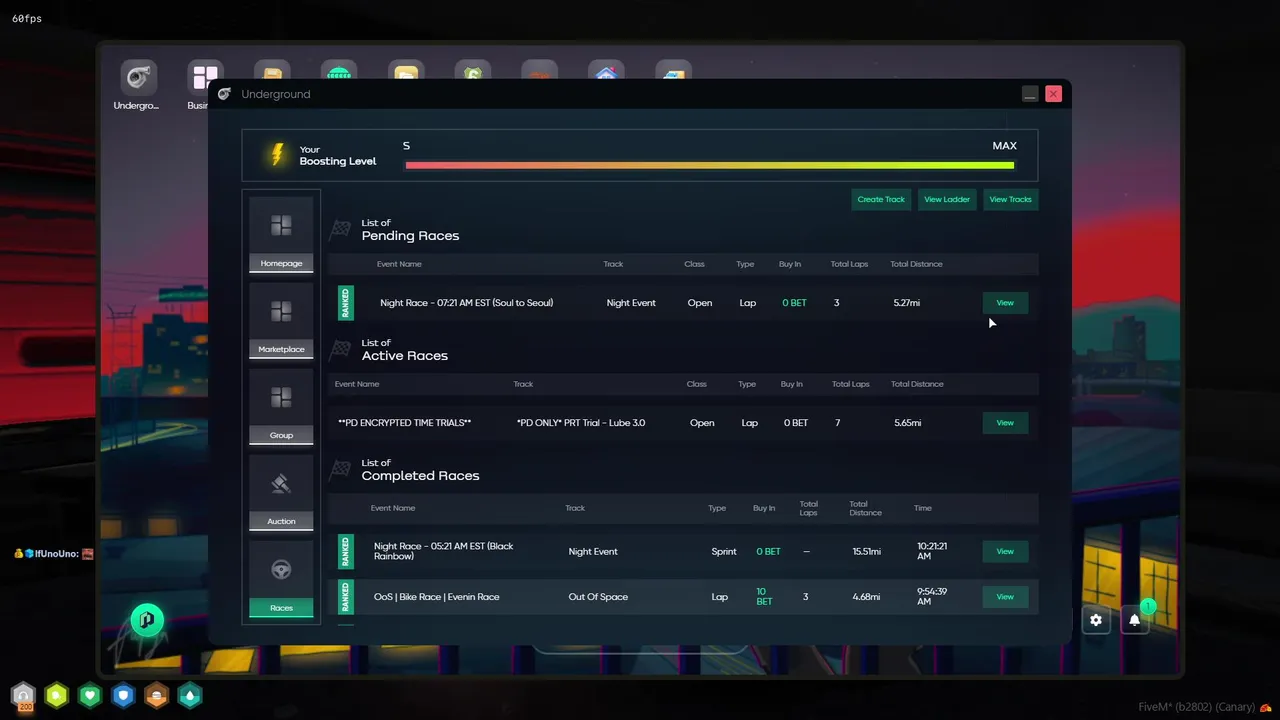Viewport: 1280px width, 720px height.
Task: Click the headset voice HUD icon
Action: 23,695
